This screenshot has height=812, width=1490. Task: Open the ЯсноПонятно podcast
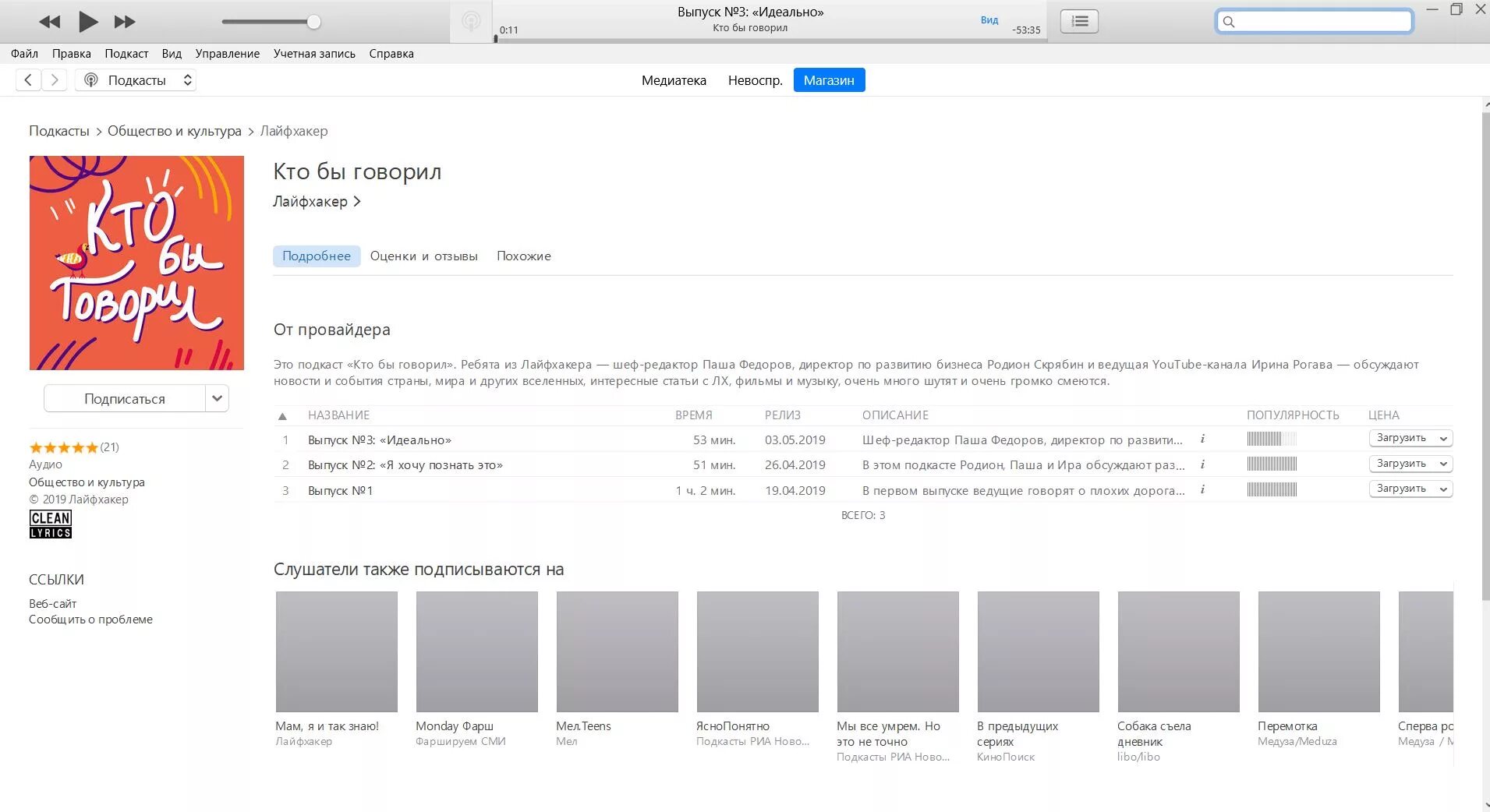pyautogui.click(x=758, y=651)
